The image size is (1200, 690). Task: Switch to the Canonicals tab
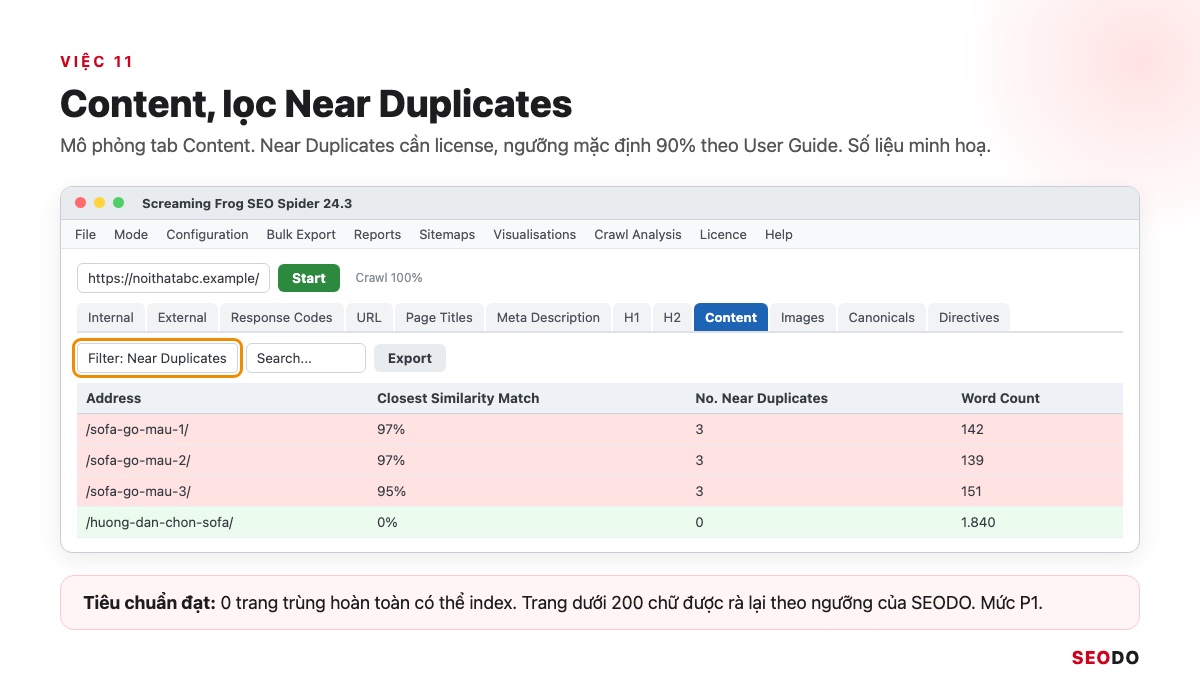[882, 317]
